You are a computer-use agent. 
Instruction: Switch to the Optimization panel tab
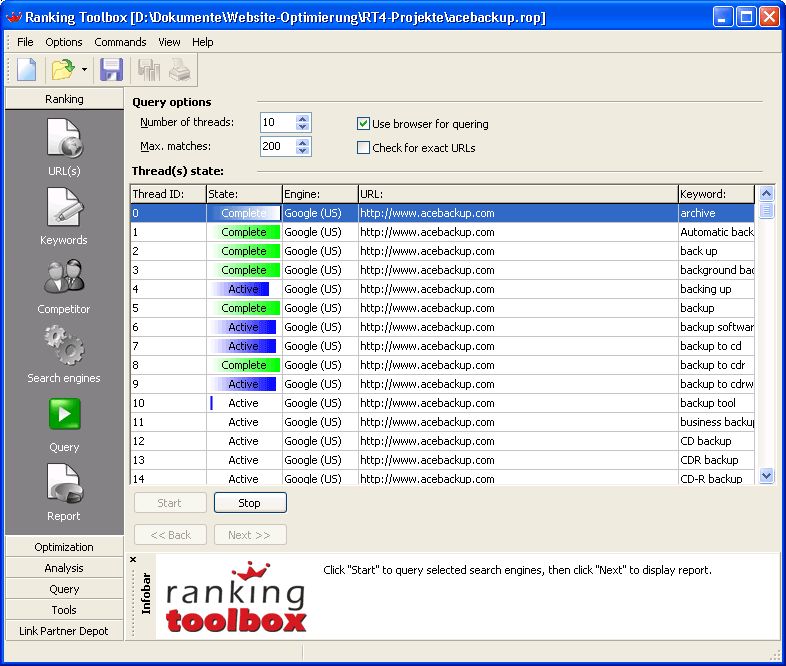coord(64,547)
